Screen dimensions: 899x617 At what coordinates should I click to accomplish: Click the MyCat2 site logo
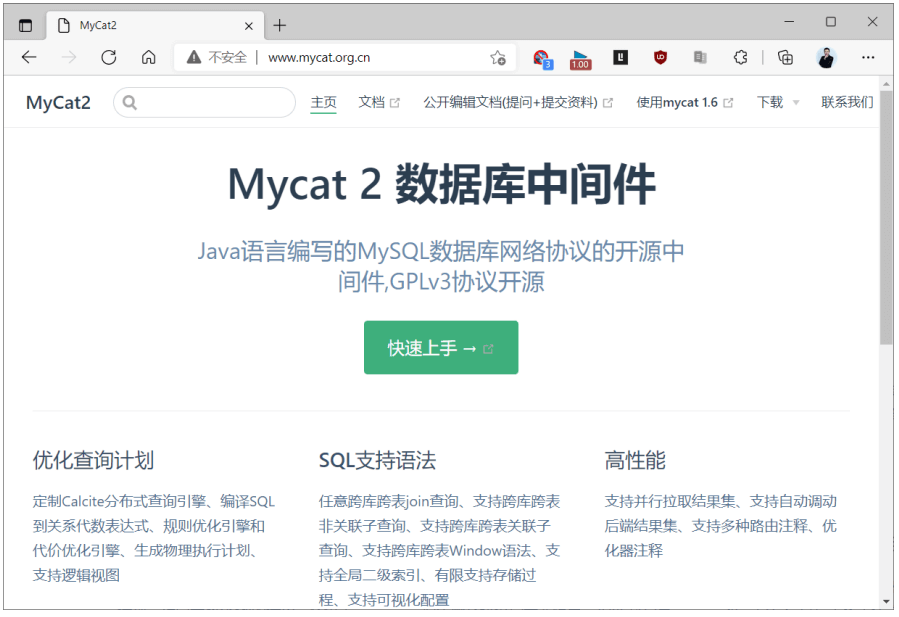tap(58, 103)
